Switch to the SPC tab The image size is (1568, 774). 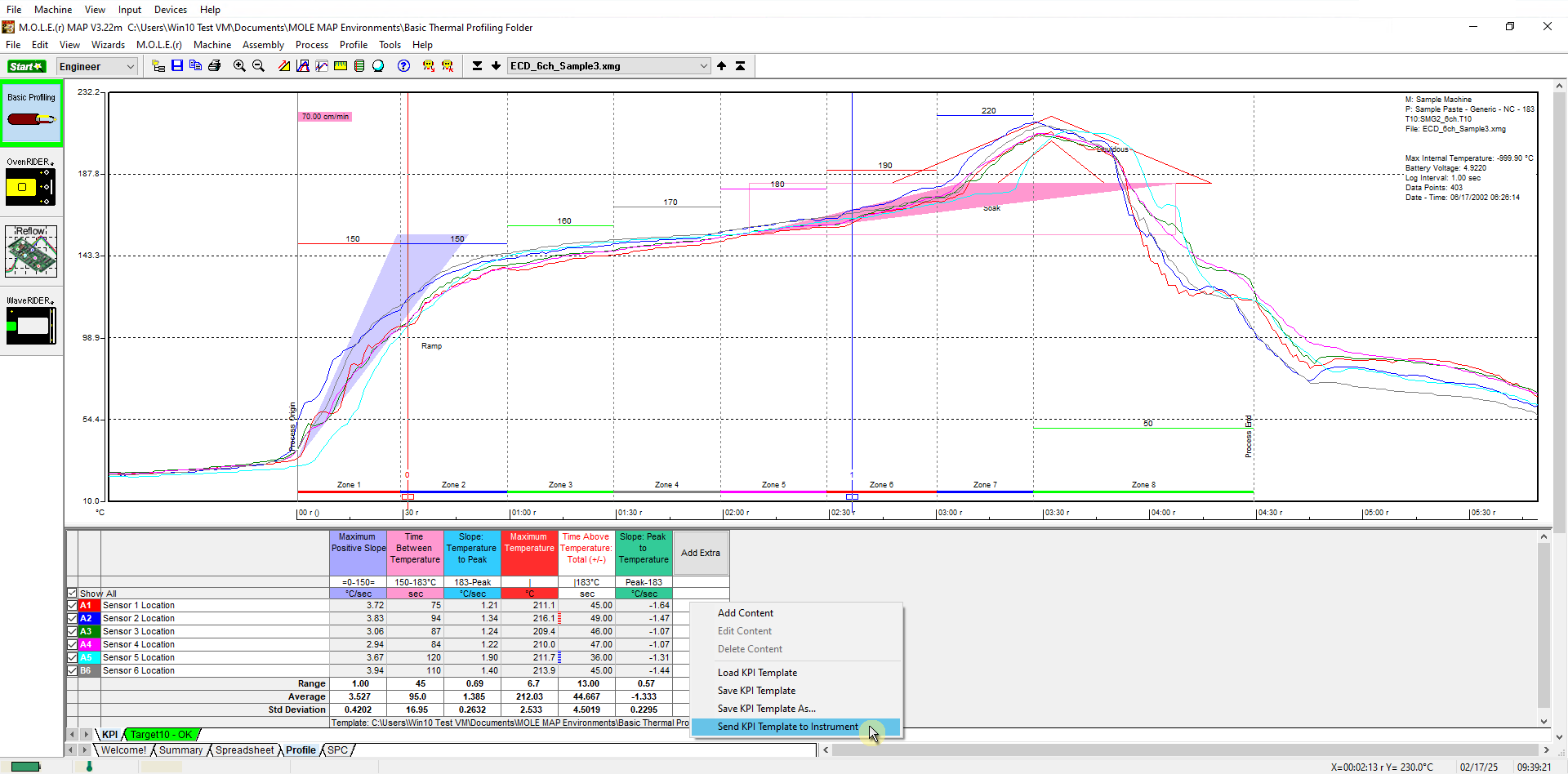tap(338, 750)
